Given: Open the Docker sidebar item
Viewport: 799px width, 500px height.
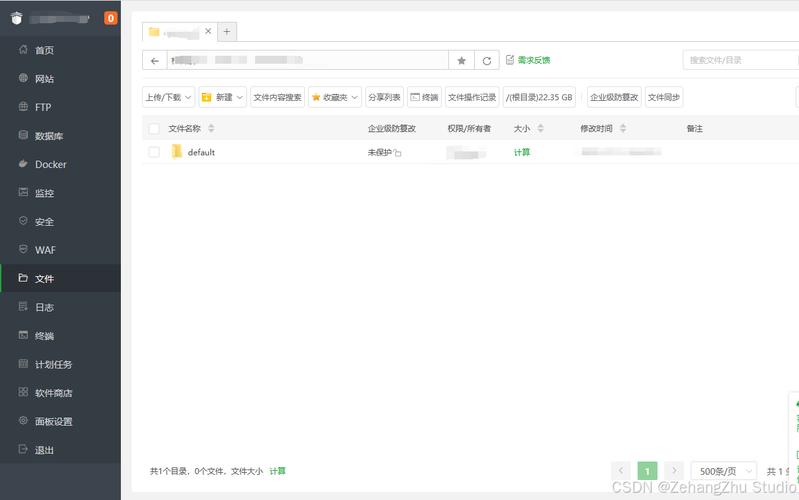Looking at the screenshot, I should (60, 164).
